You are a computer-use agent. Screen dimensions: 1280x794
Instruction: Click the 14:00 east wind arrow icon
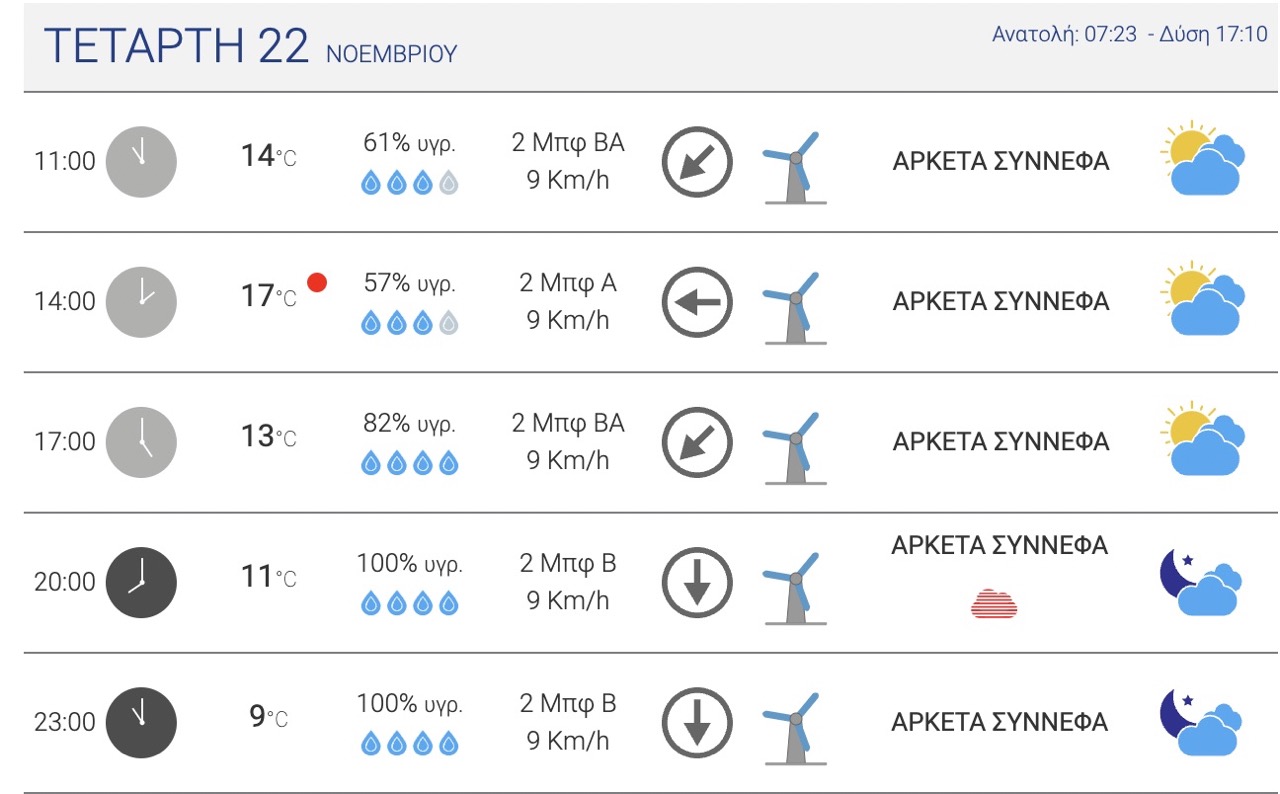point(697,302)
